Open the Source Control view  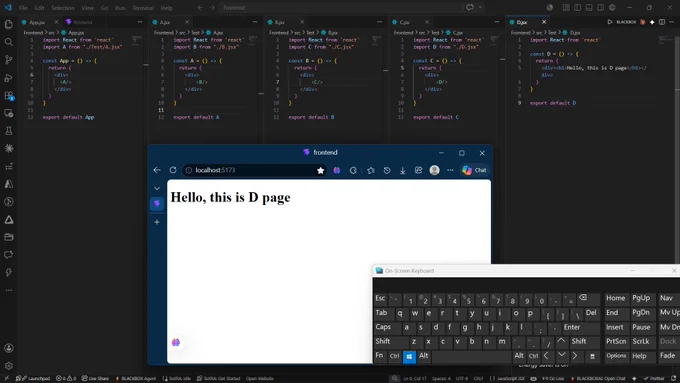coord(9,60)
